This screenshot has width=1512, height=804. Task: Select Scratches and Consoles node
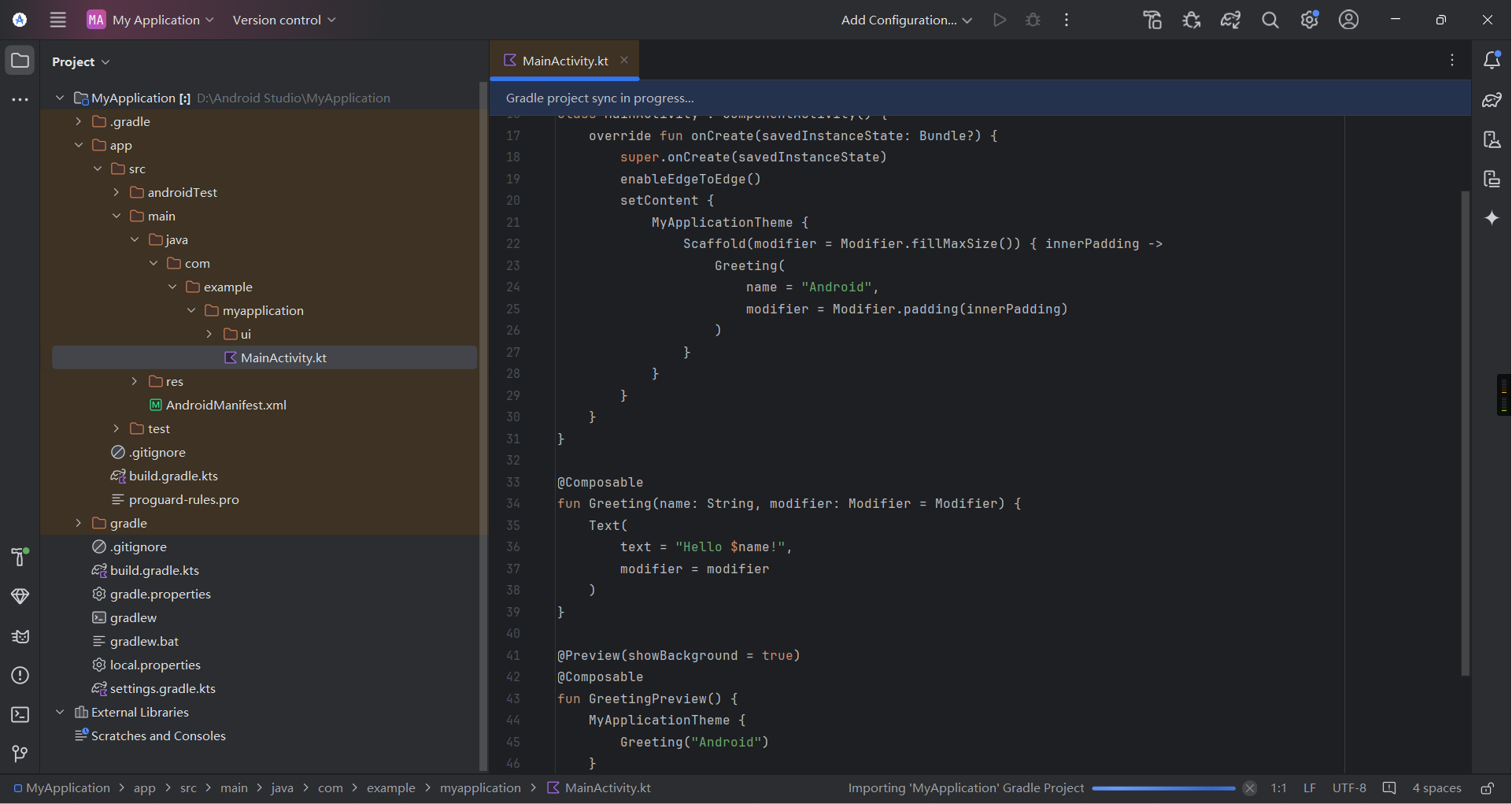click(150, 735)
